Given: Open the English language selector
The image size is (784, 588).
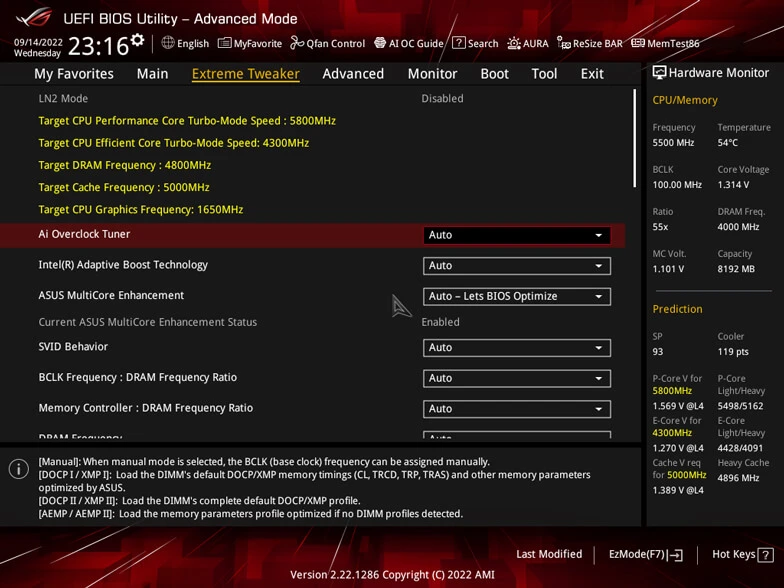Looking at the screenshot, I should (x=185, y=43).
